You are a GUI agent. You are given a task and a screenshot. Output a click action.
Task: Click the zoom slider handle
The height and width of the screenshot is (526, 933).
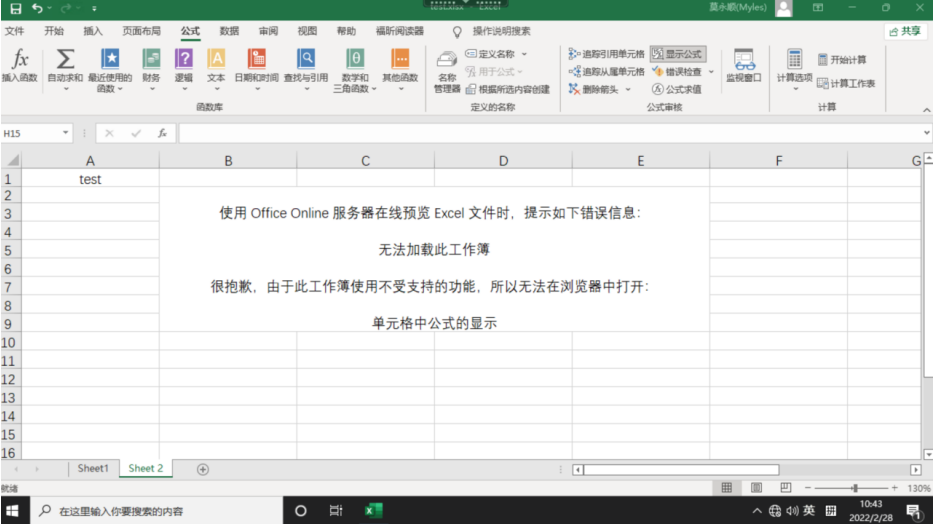(x=855, y=488)
